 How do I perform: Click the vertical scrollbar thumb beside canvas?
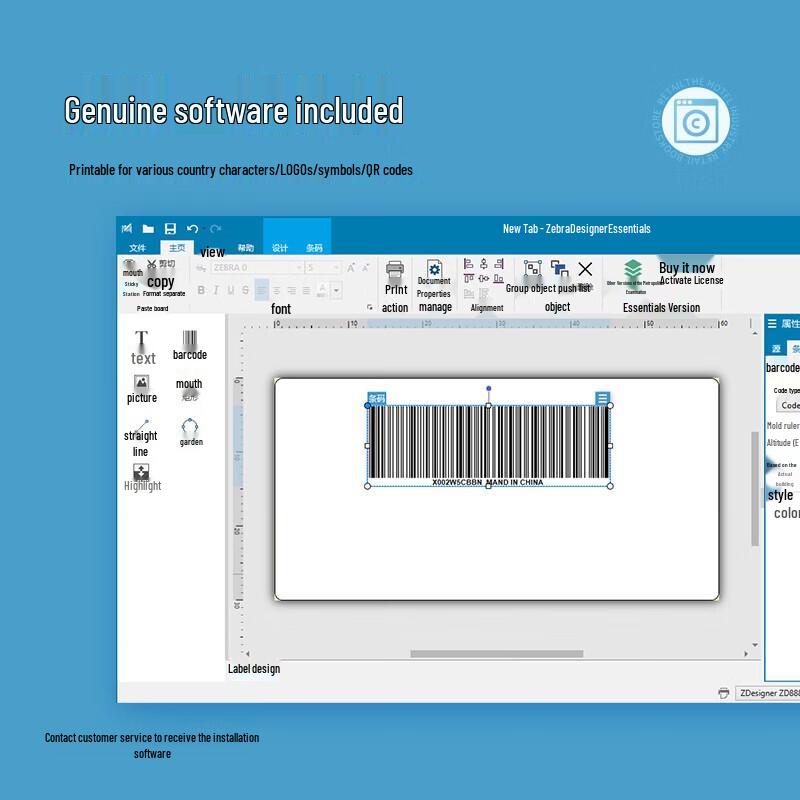pos(755,489)
